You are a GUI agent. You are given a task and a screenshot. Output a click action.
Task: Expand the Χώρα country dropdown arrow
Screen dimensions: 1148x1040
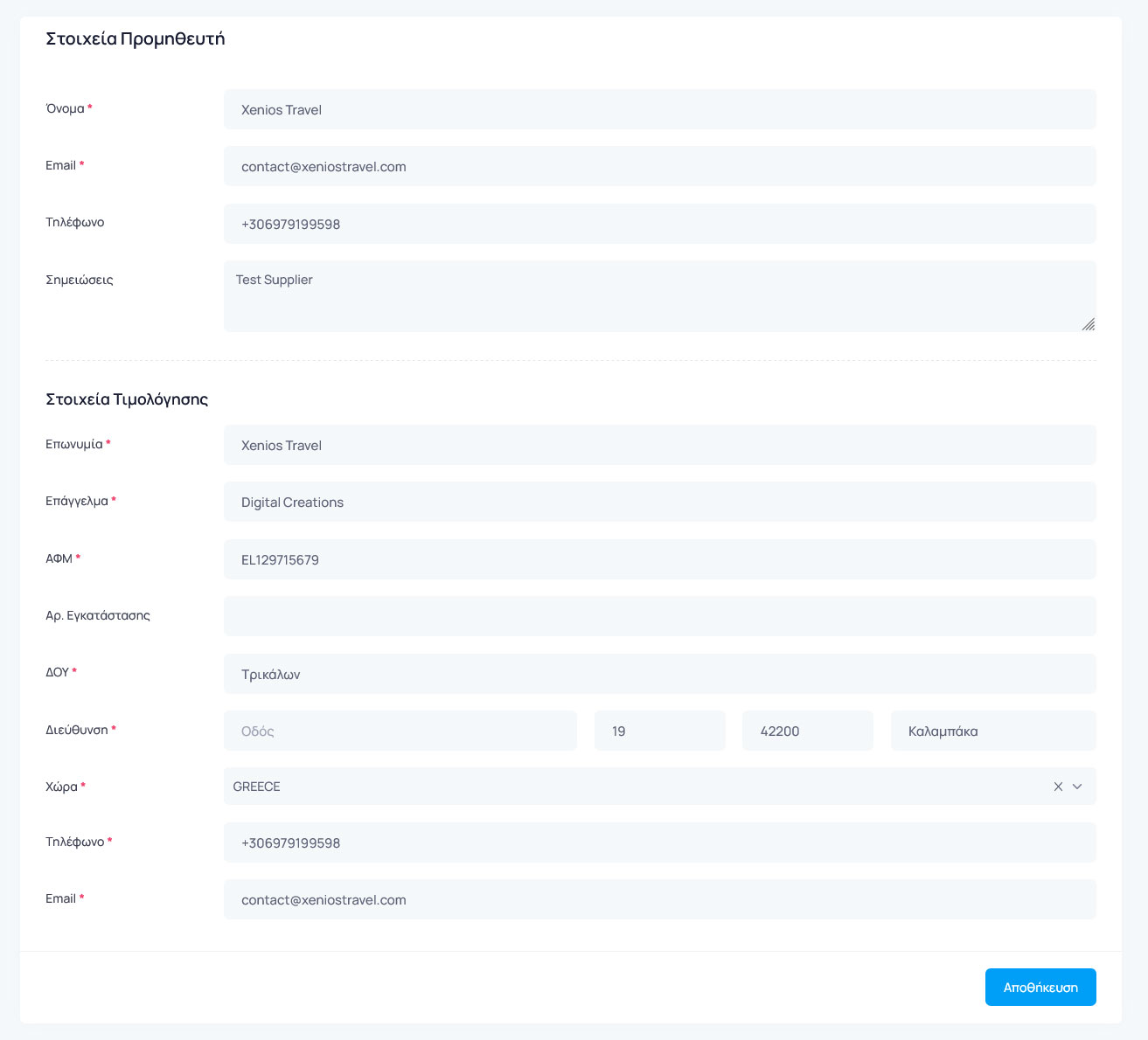click(x=1077, y=787)
